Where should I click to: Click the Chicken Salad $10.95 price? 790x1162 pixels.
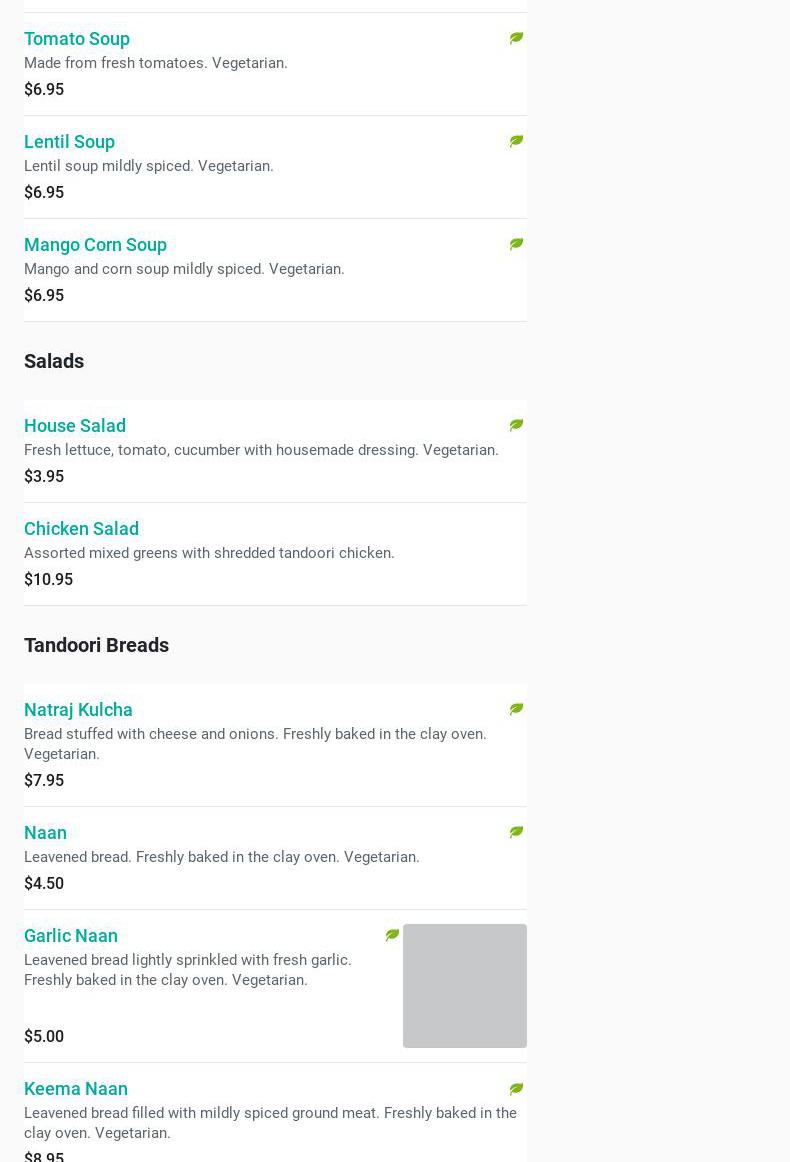(48, 579)
